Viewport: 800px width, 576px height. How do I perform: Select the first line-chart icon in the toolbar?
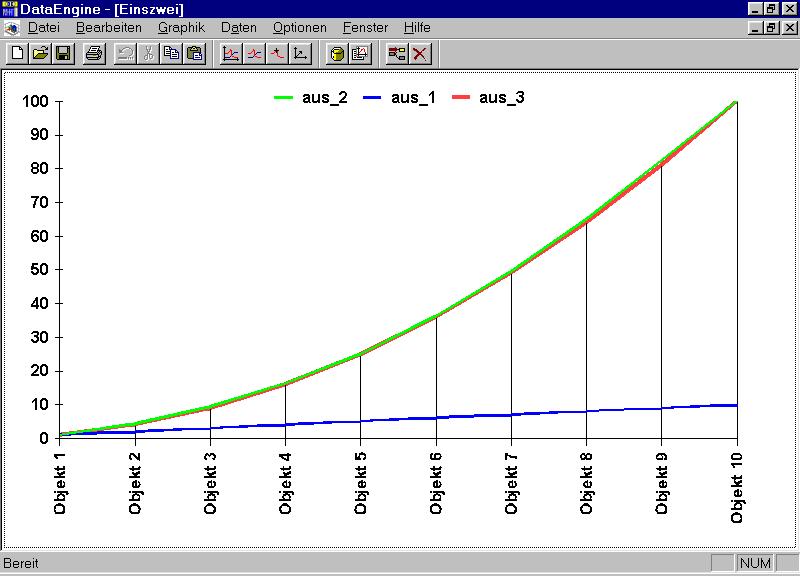coord(231,53)
